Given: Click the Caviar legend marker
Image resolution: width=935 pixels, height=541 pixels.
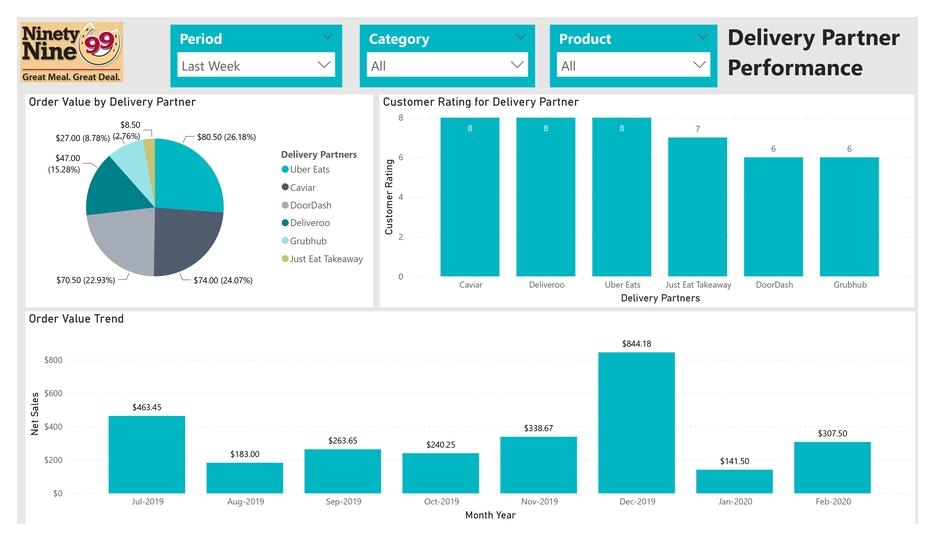Looking at the screenshot, I should [285, 188].
